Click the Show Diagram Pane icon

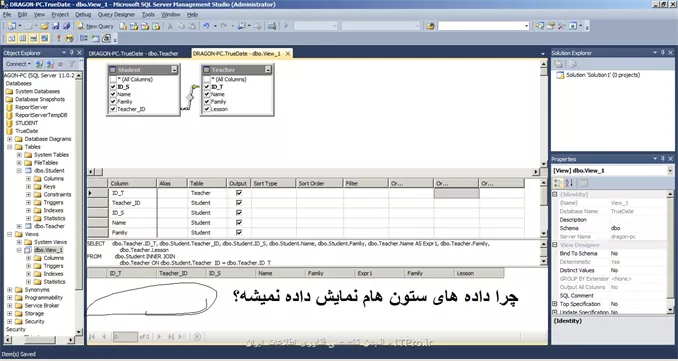pos(12,38)
